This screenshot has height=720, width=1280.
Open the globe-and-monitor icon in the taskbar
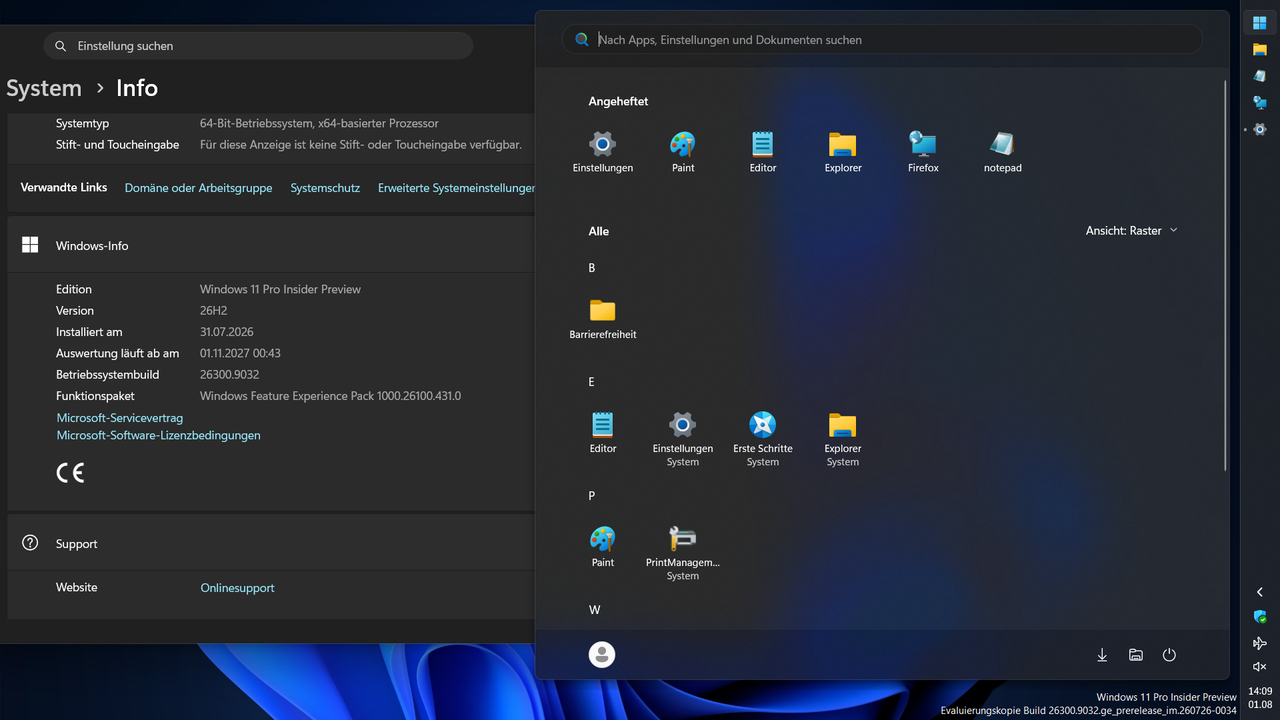[1260, 103]
